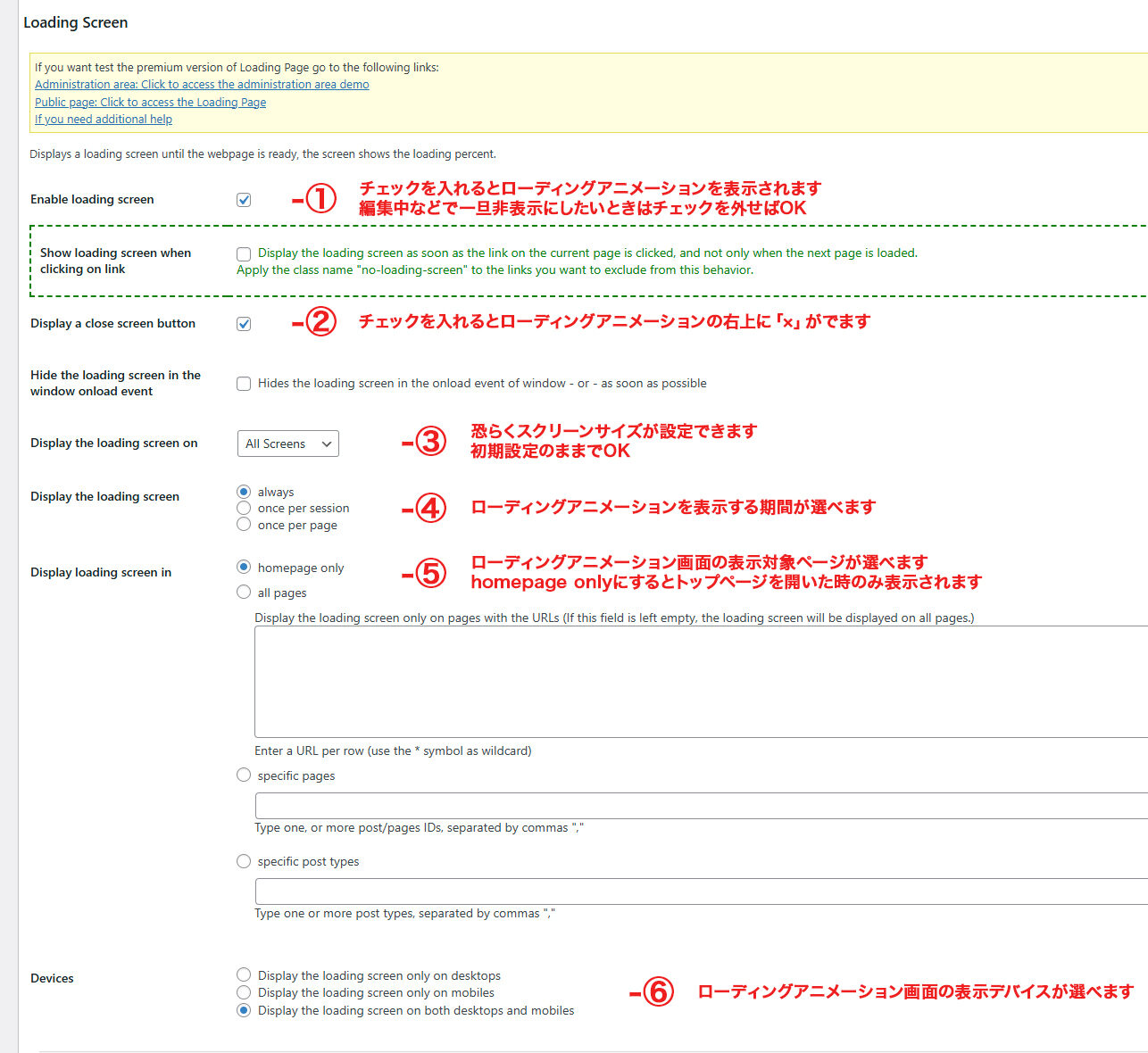Select the 'specific post types' radio button
The width and height of the screenshot is (1148, 1053).
tap(244, 861)
